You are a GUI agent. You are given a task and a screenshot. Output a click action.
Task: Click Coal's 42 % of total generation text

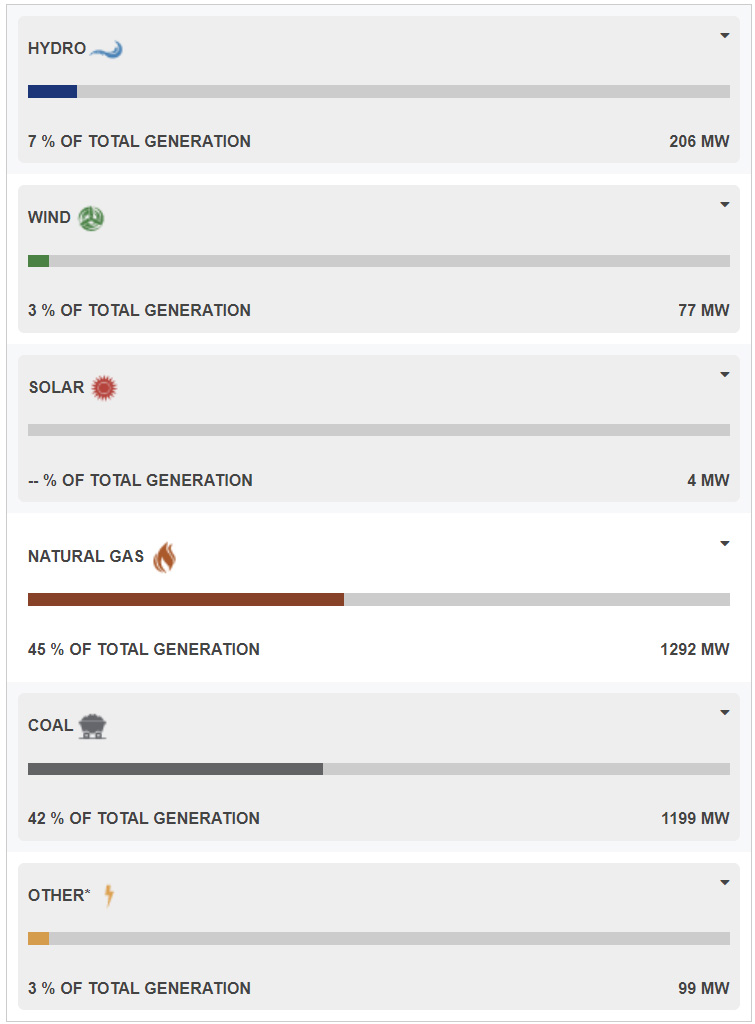(144, 819)
